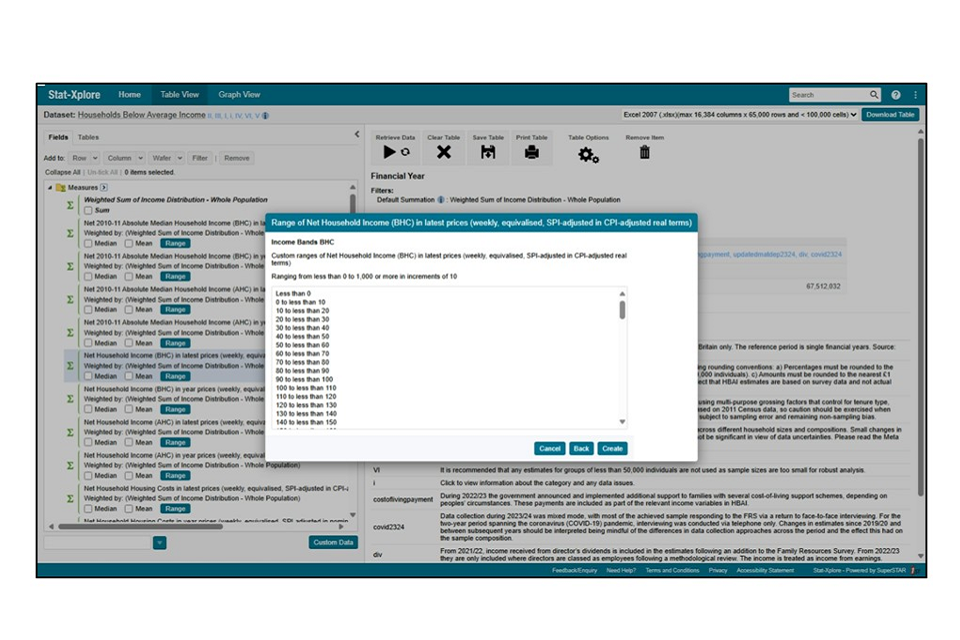Screen dimensions: 960x640
Task: Open the help question mark icon
Action: tap(895, 95)
